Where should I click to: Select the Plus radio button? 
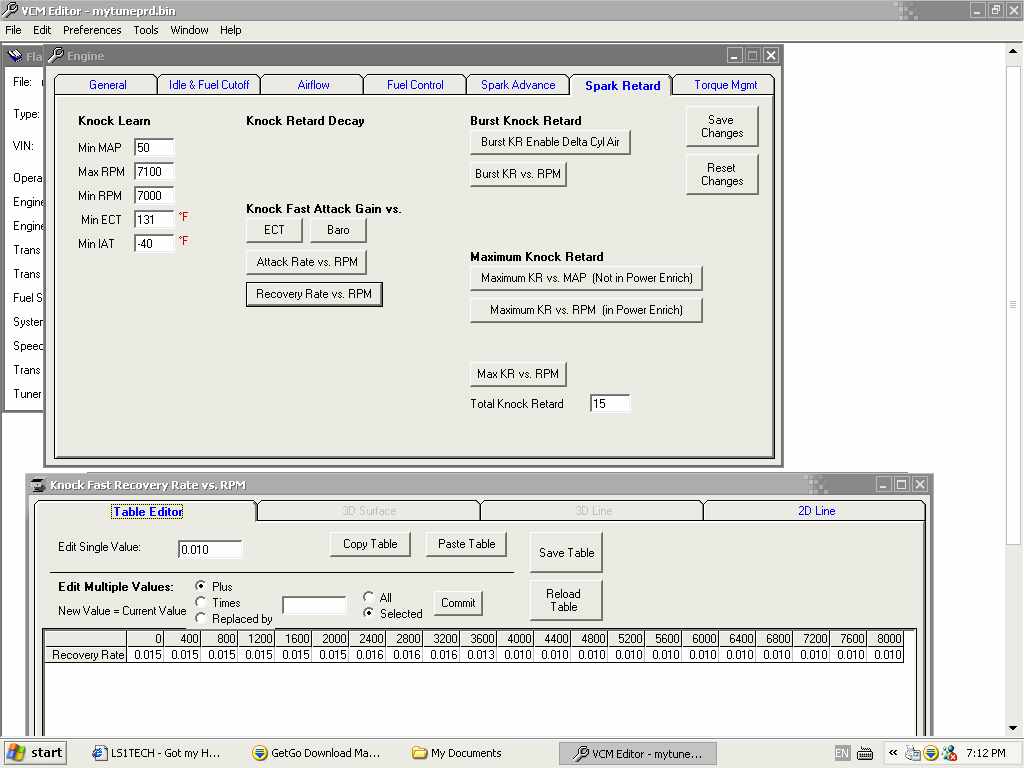(x=201, y=586)
